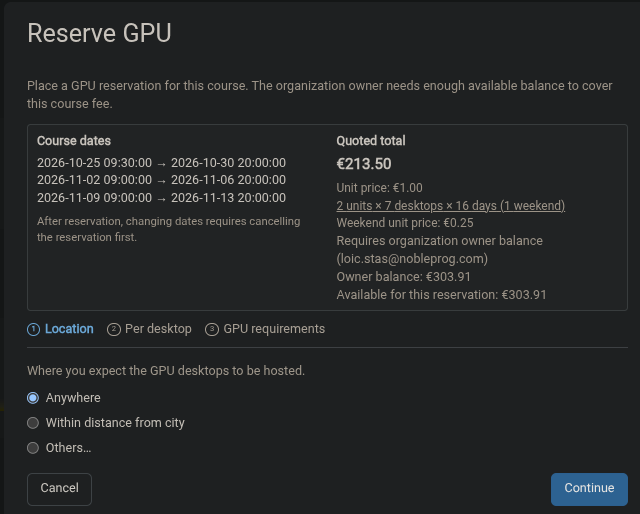Image resolution: width=640 pixels, height=514 pixels.
Task: Cancel the GPU reservation dialog
Action: (x=59, y=489)
